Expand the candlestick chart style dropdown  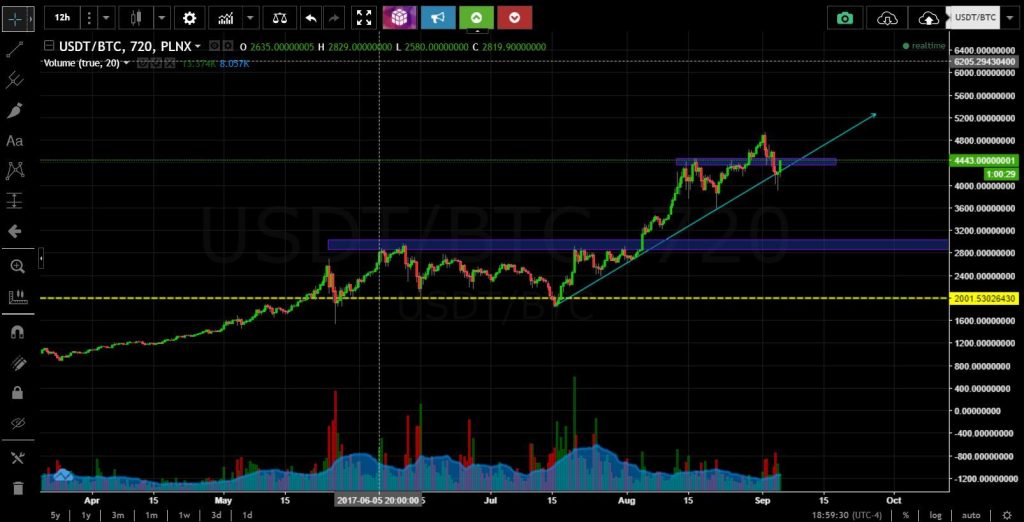162,18
